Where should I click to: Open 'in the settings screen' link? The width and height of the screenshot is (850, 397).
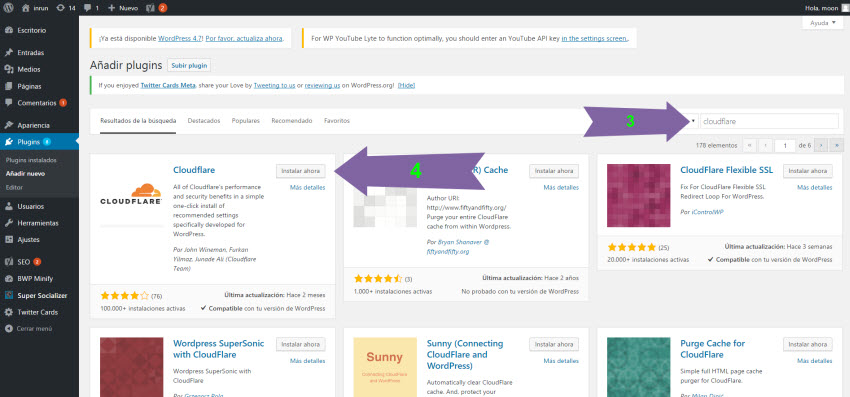(595, 39)
